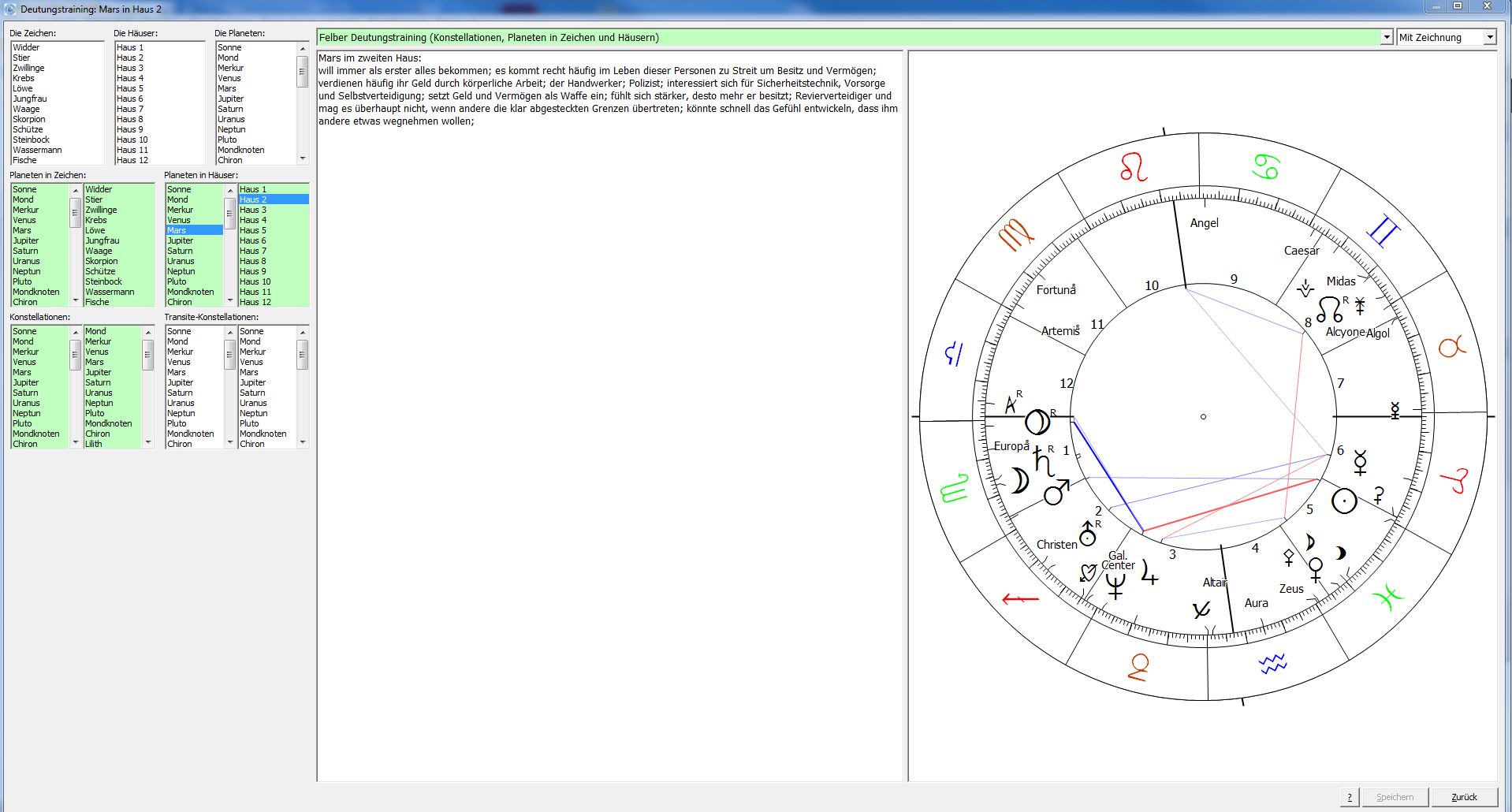Select highlighted Haus 2 in Planeten in Häuser
Image resolution: width=1512 pixels, height=812 pixels.
pyautogui.click(x=273, y=199)
